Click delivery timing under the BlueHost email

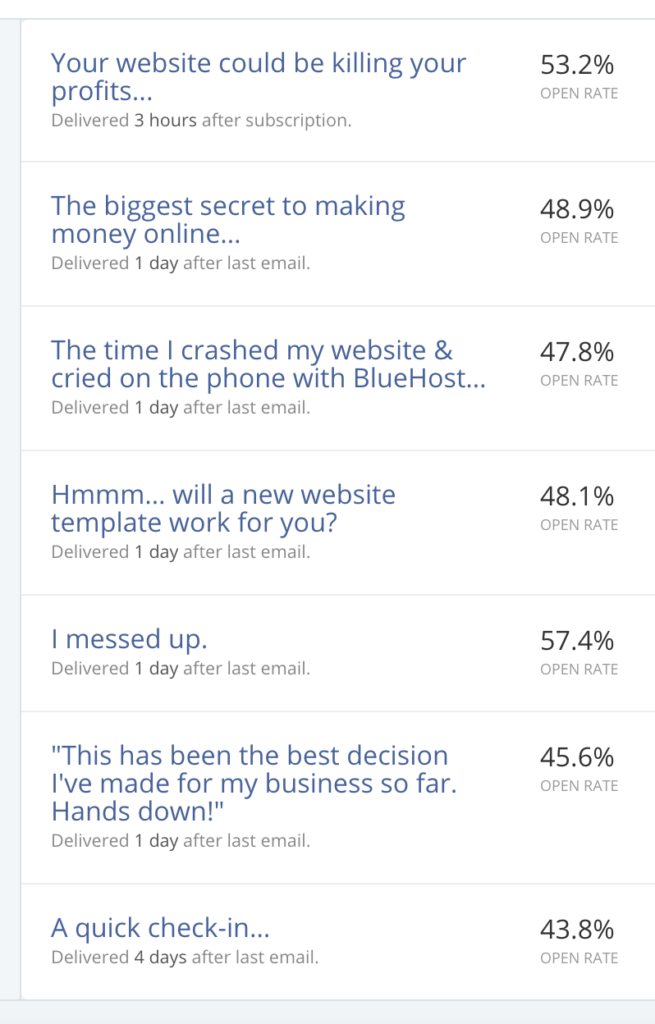(x=181, y=408)
